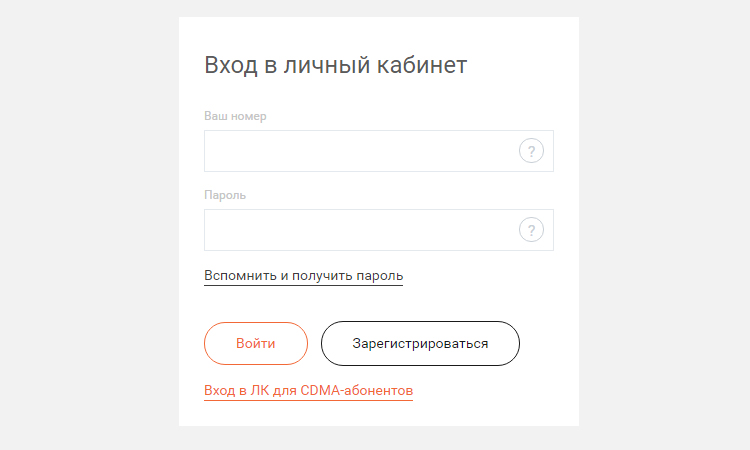Select the password recovery link below the fields
Viewport: 750px width, 450px height.
coord(303,275)
